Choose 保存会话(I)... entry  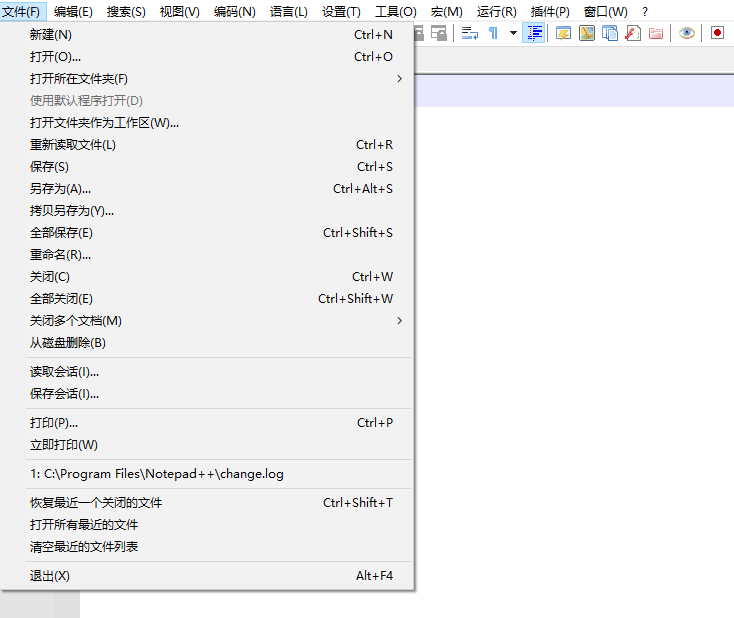click(207, 394)
